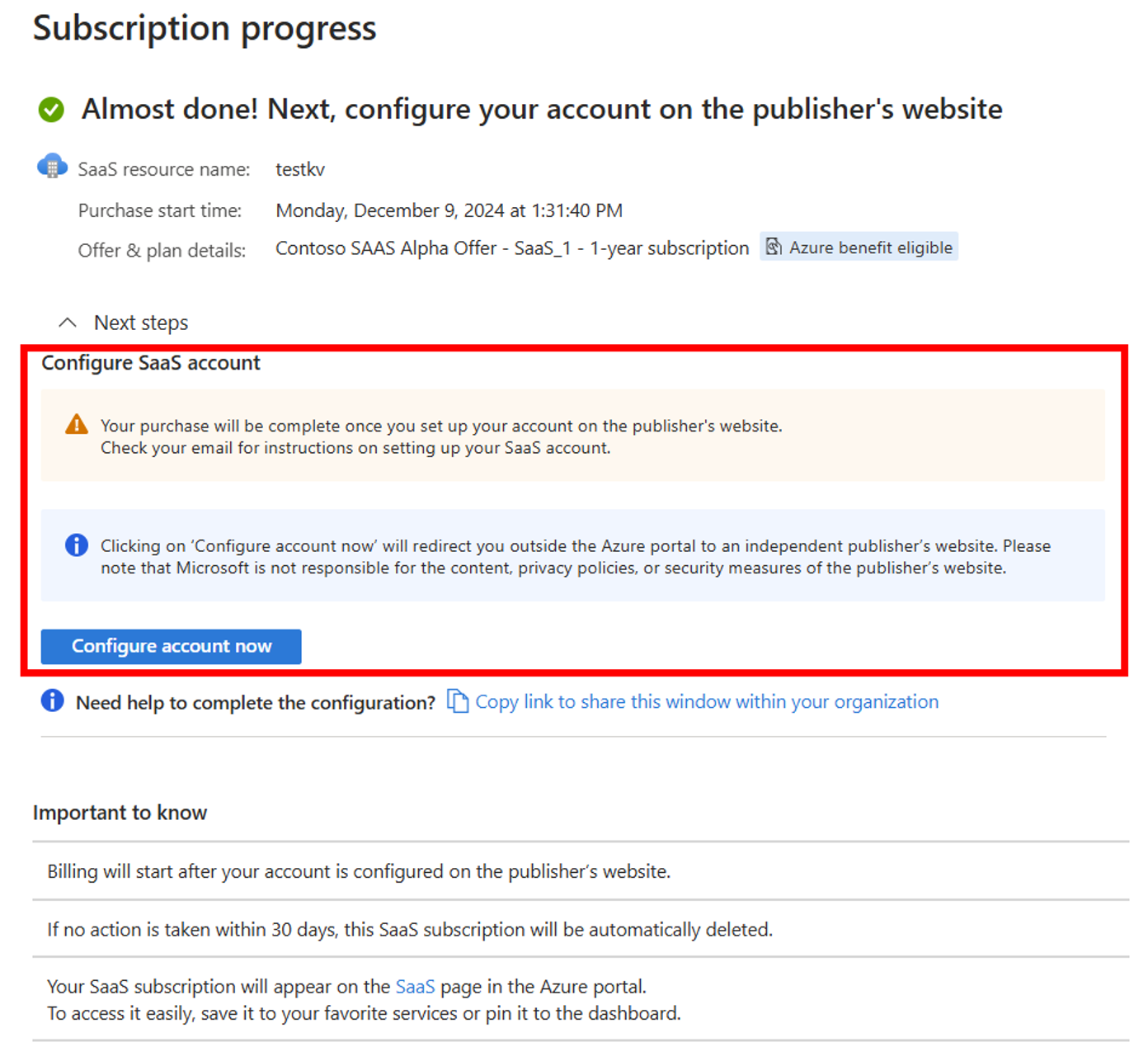Viewport: 1148px width, 1061px height.
Task: Open the SaaS page link
Action: (x=415, y=987)
